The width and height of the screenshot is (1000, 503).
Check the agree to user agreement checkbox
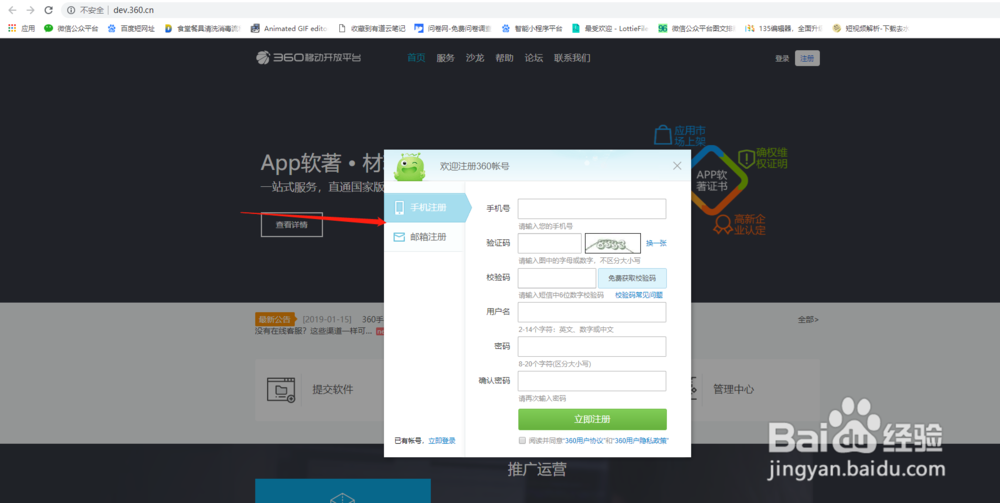pyautogui.click(x=522, y=441)
